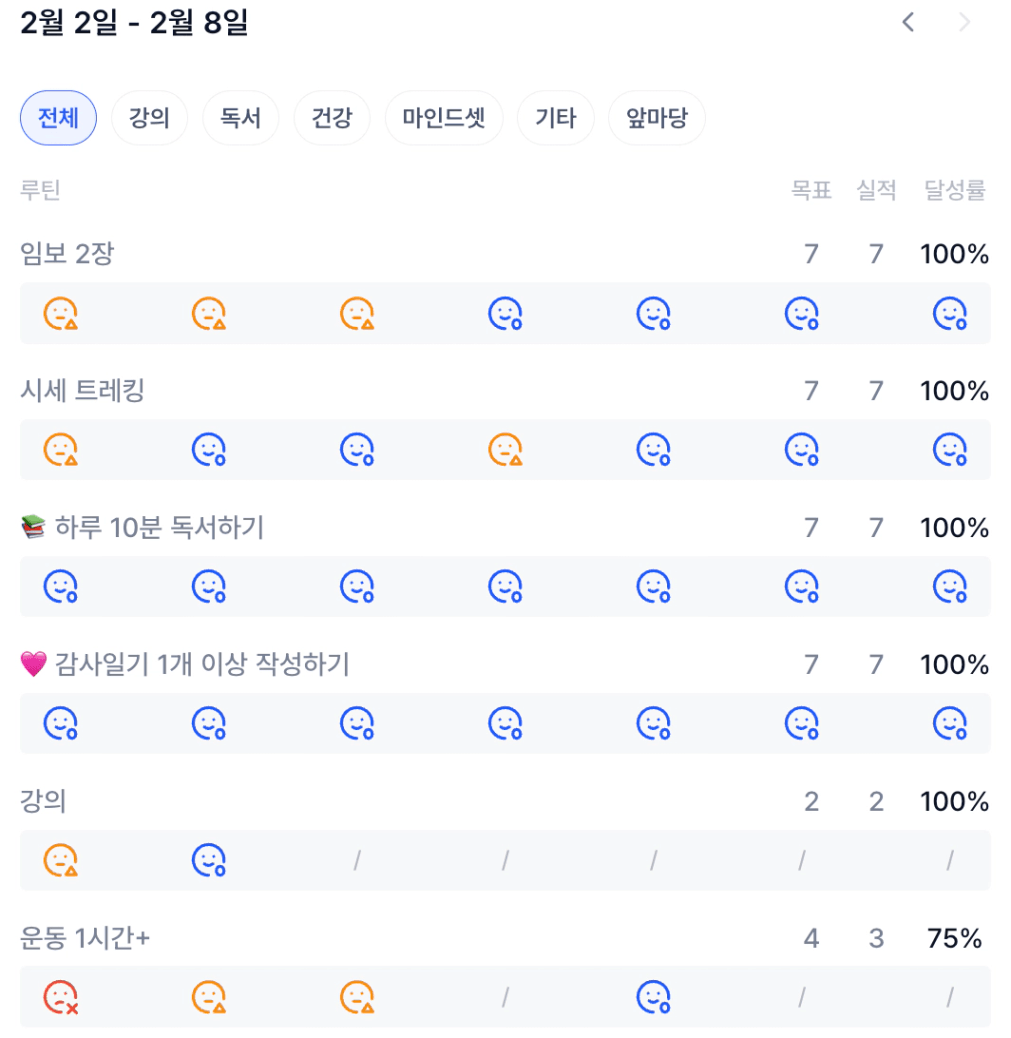Switch to the 기타 tab

click(555, 118)
